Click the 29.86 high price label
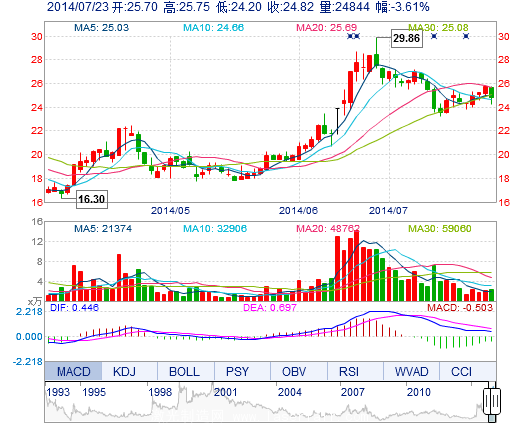 (406, 38)
